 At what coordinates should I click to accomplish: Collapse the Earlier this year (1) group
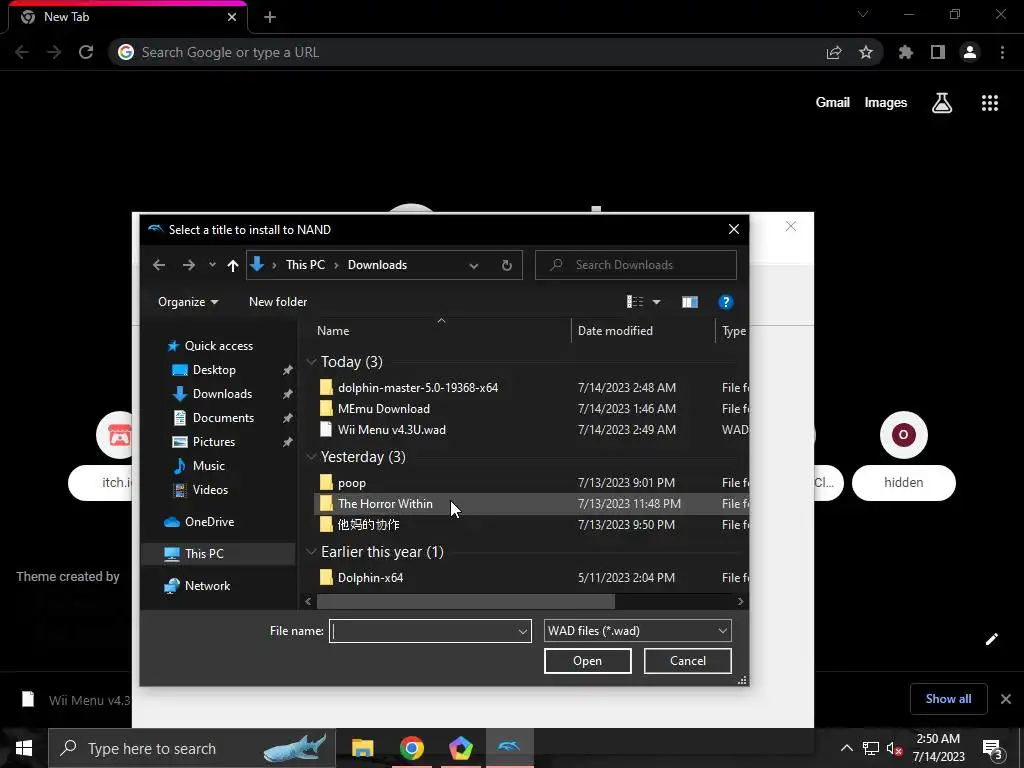[311, 552]
